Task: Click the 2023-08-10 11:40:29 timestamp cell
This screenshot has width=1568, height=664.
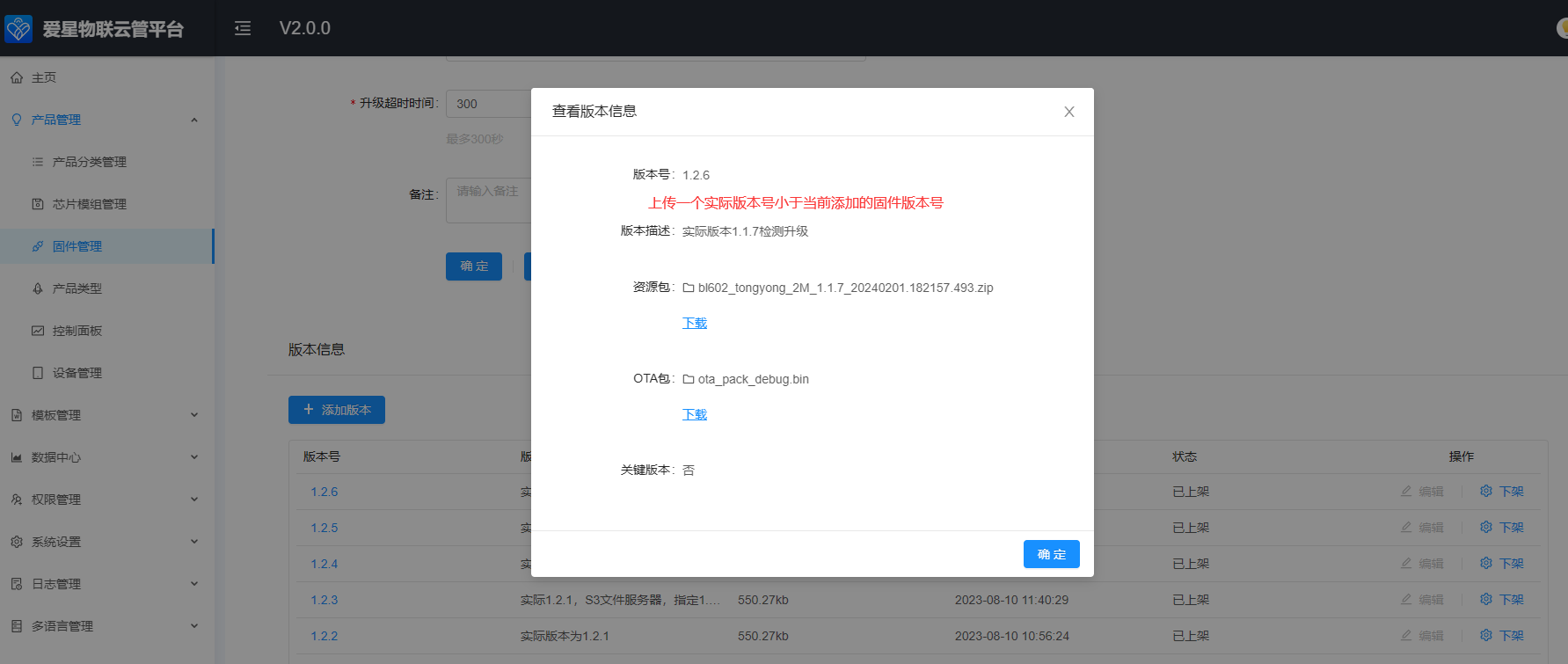Action: tap(1011, 600)
